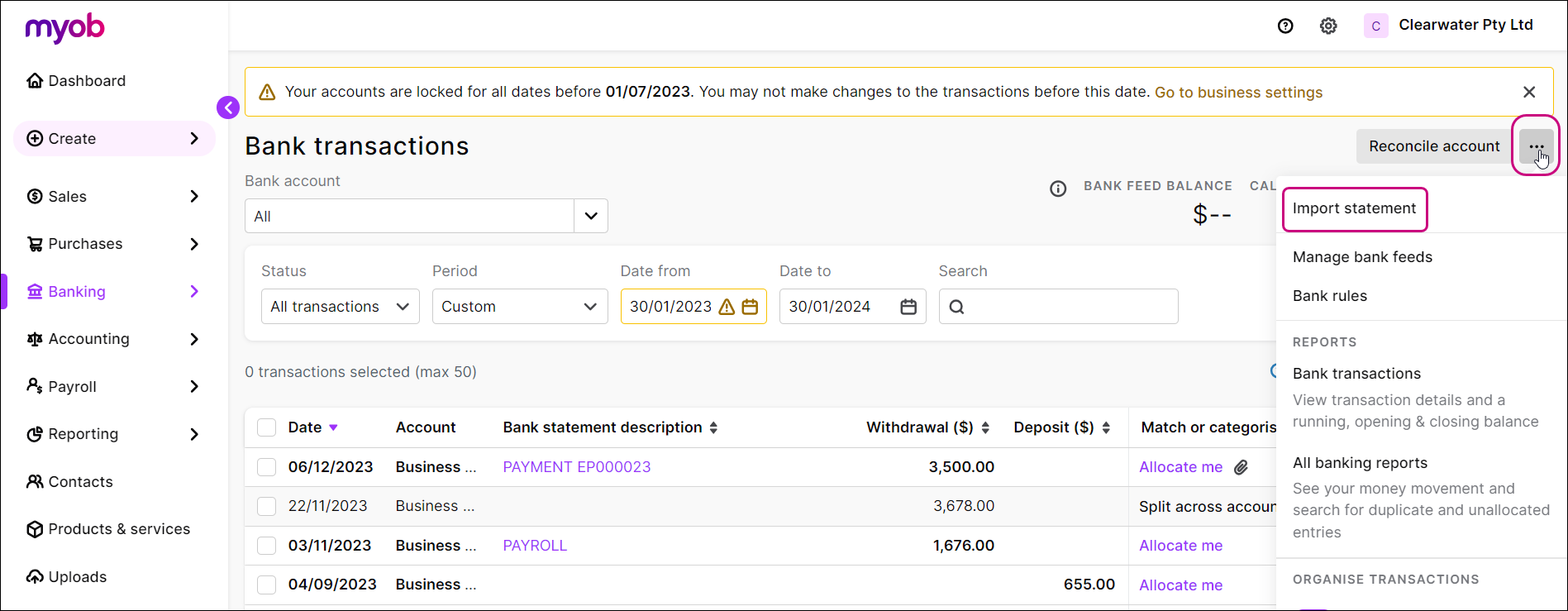Click the more options ellipsis button
This screenshot has width=1568, height=611.
coord(1537,146)
